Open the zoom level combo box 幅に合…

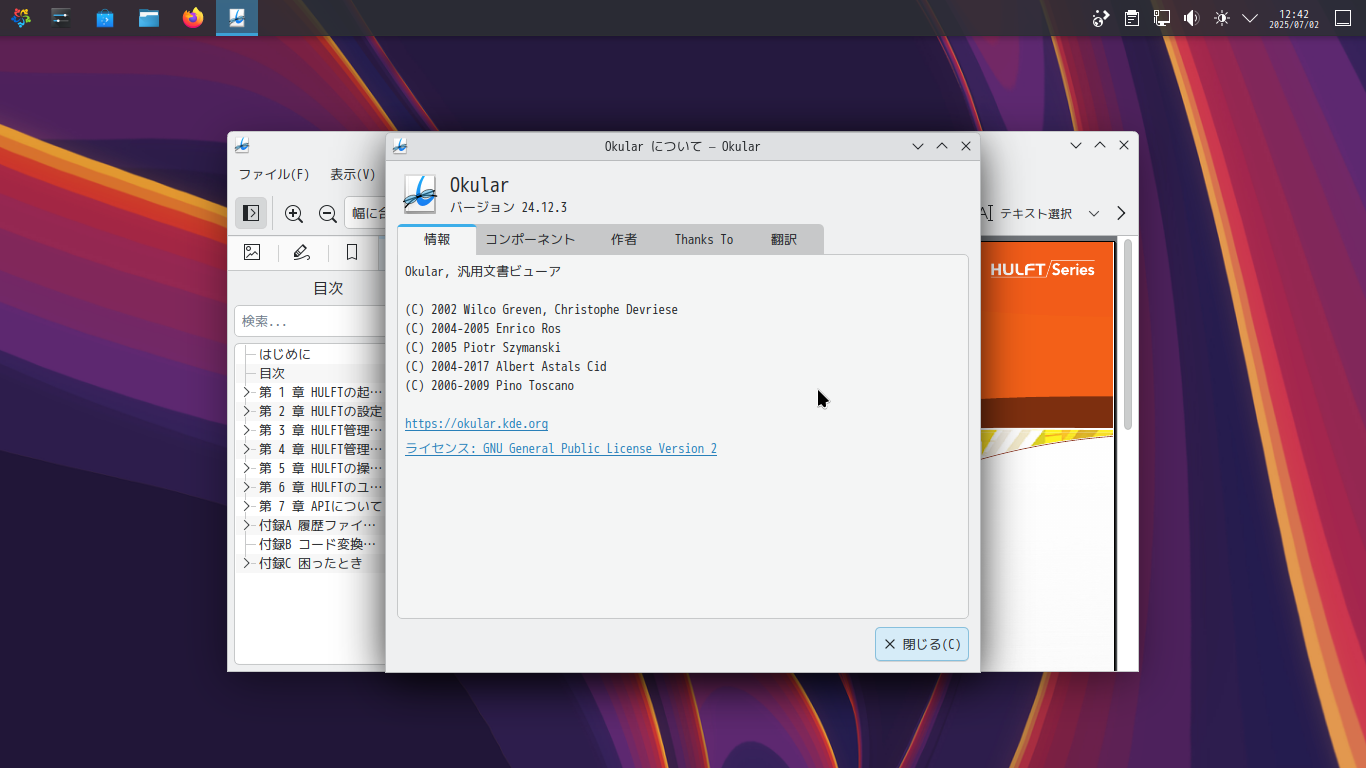pyautogui.click(x=366, y=213)
